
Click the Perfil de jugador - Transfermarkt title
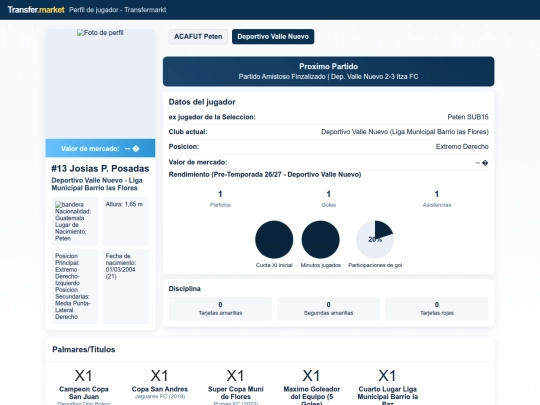pos(117,10)
